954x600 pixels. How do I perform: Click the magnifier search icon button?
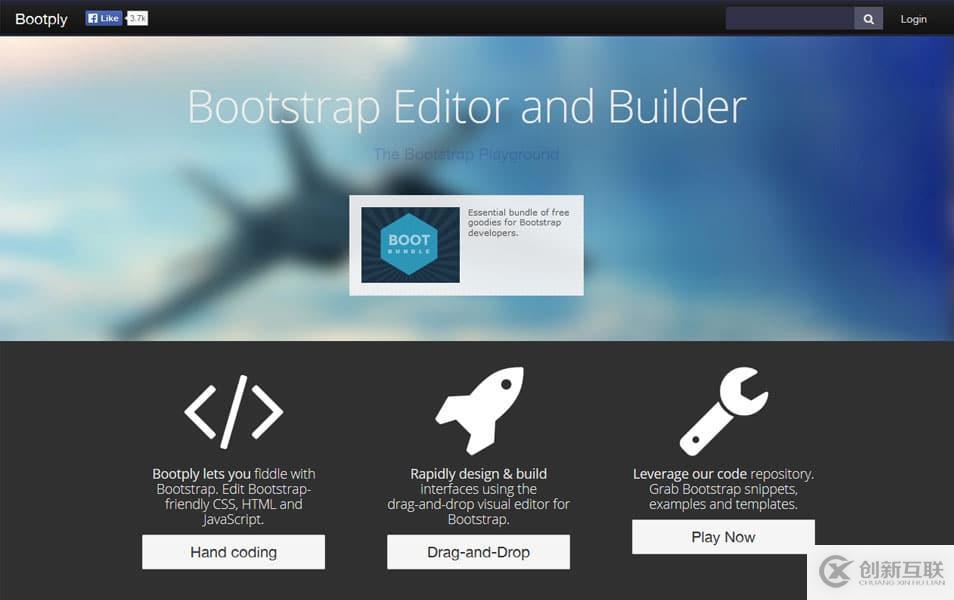869,19
